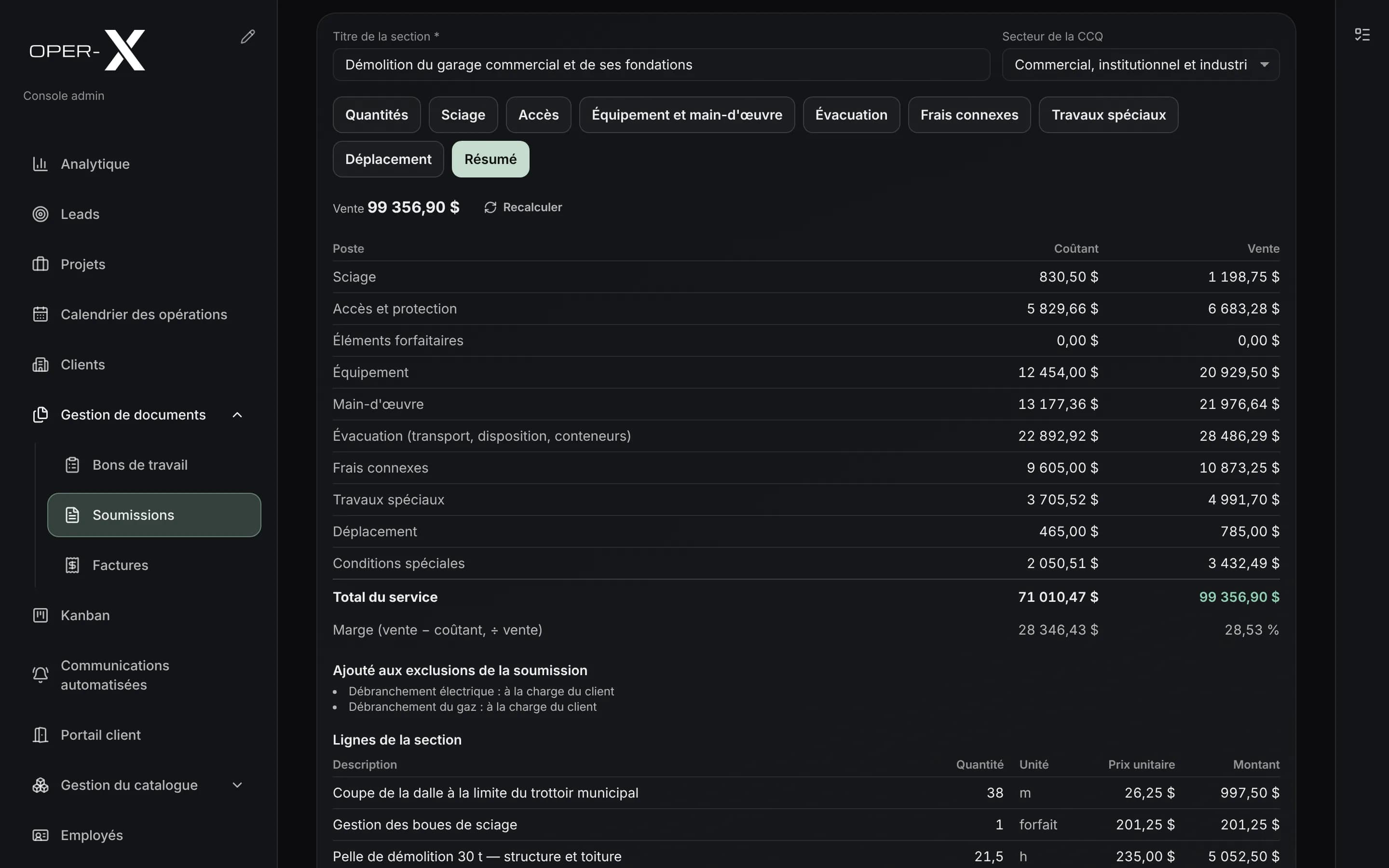Click the Recalculer refresh icon
Screen dimensions: 1389x868
click(x=490, y=207)
